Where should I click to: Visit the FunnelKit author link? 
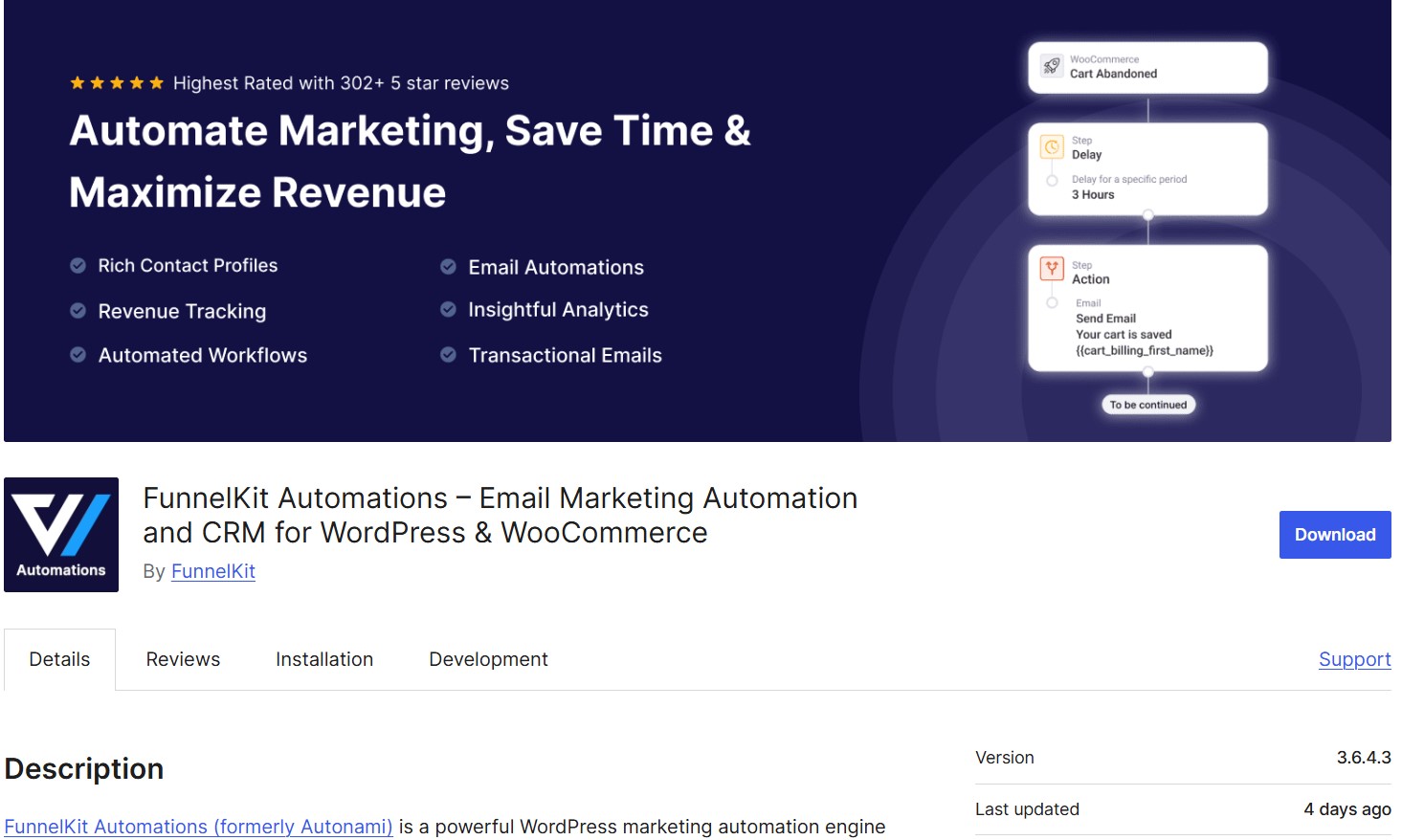pos(212,571)
